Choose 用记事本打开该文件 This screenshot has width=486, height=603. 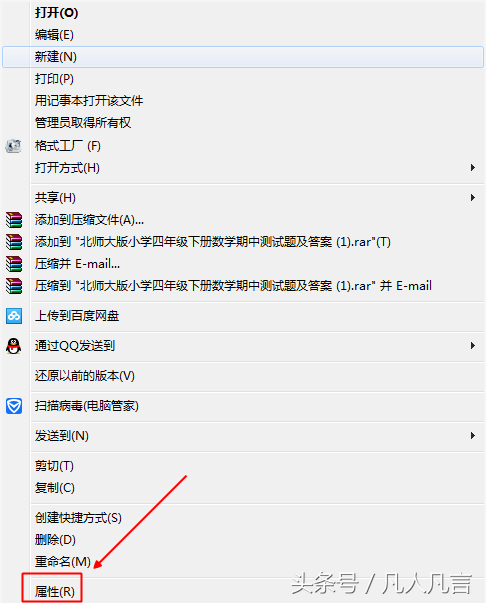pos(89,101)
